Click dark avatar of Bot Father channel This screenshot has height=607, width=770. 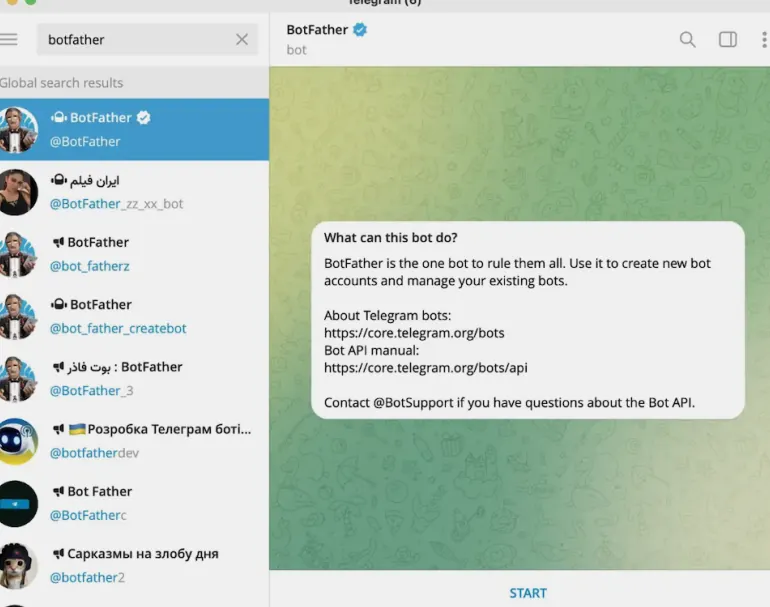[x=18, y=504]
